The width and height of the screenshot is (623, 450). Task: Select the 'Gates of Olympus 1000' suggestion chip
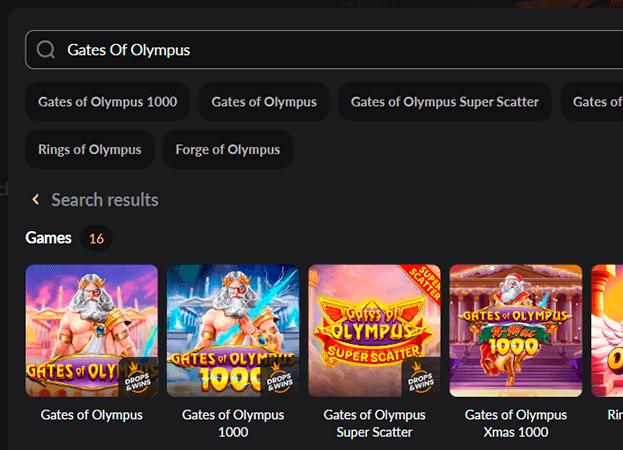point(108,102)
